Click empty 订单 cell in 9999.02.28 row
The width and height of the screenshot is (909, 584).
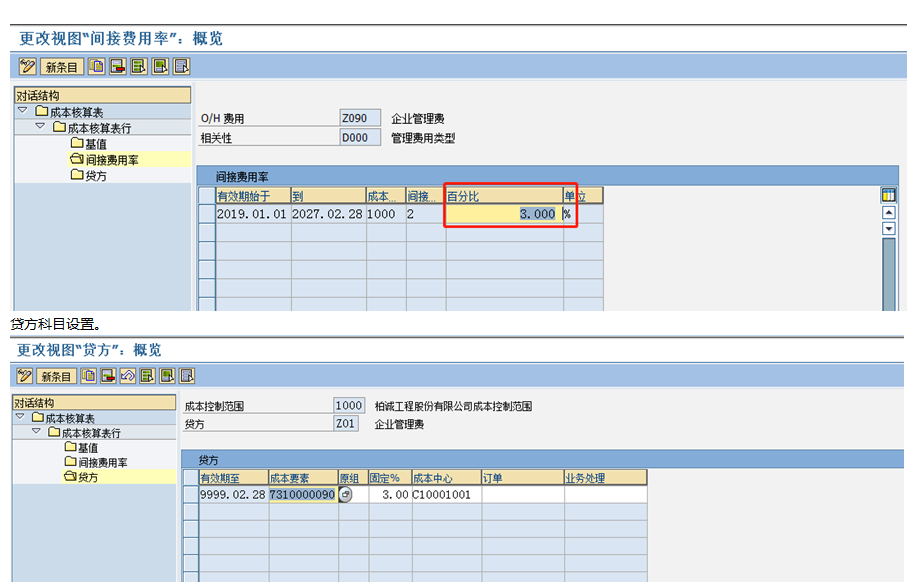point(523,495)
